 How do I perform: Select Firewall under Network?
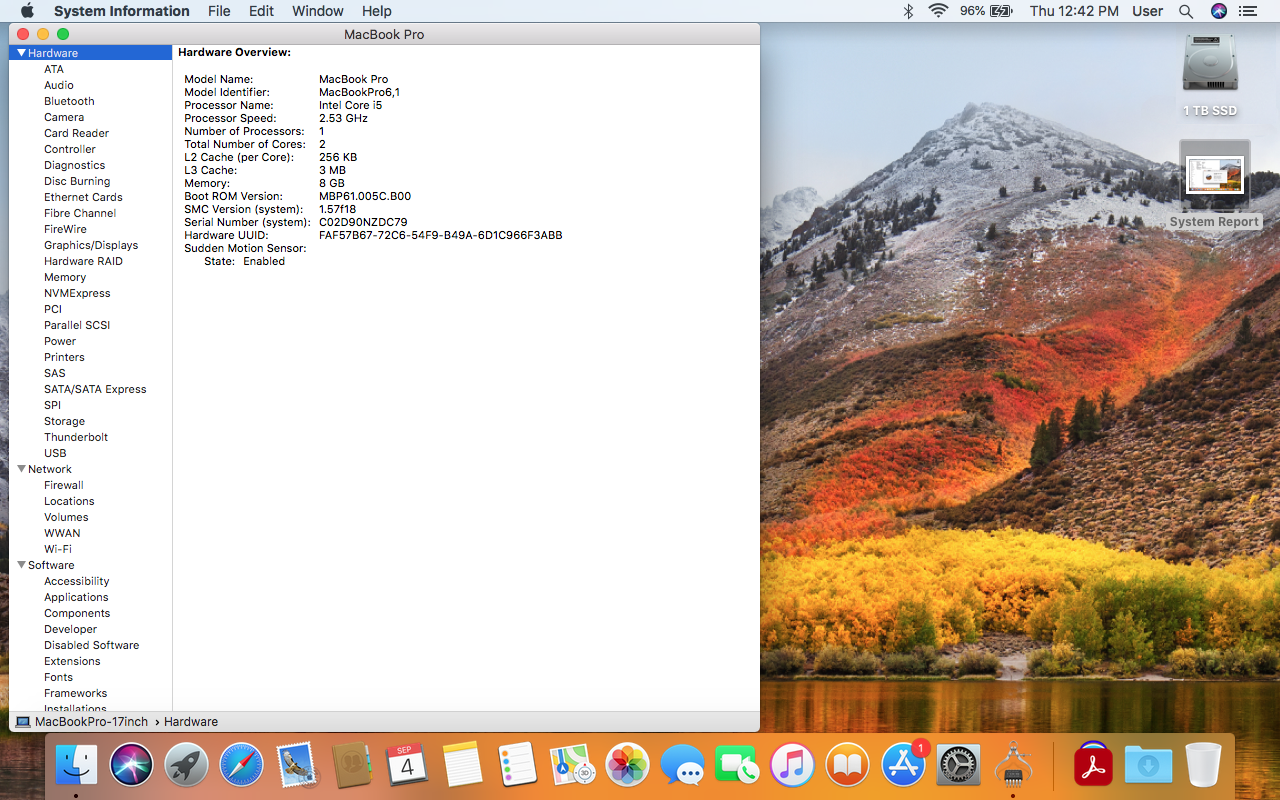pyautogui.click(x=64, y=485)
